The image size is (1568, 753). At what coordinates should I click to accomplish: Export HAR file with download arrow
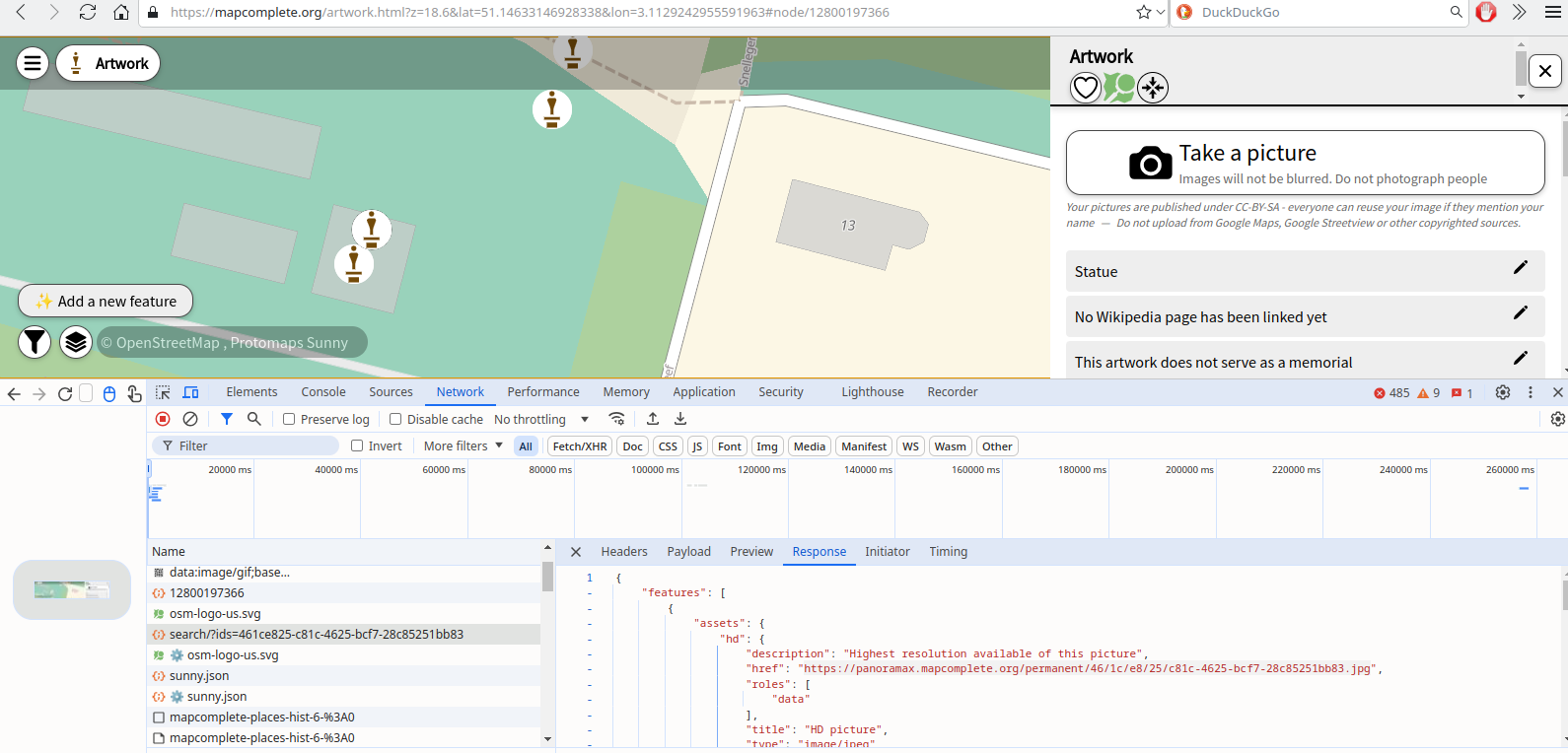click(680, 419)
